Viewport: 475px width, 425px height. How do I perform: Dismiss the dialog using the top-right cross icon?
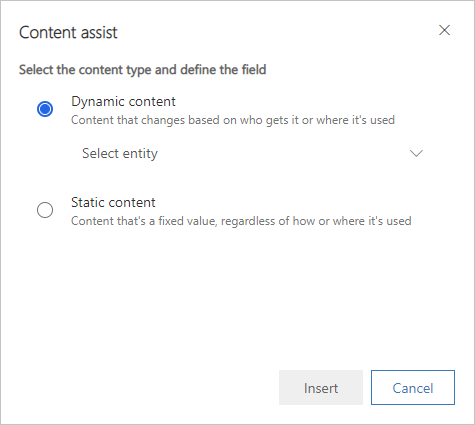(444, 30)
